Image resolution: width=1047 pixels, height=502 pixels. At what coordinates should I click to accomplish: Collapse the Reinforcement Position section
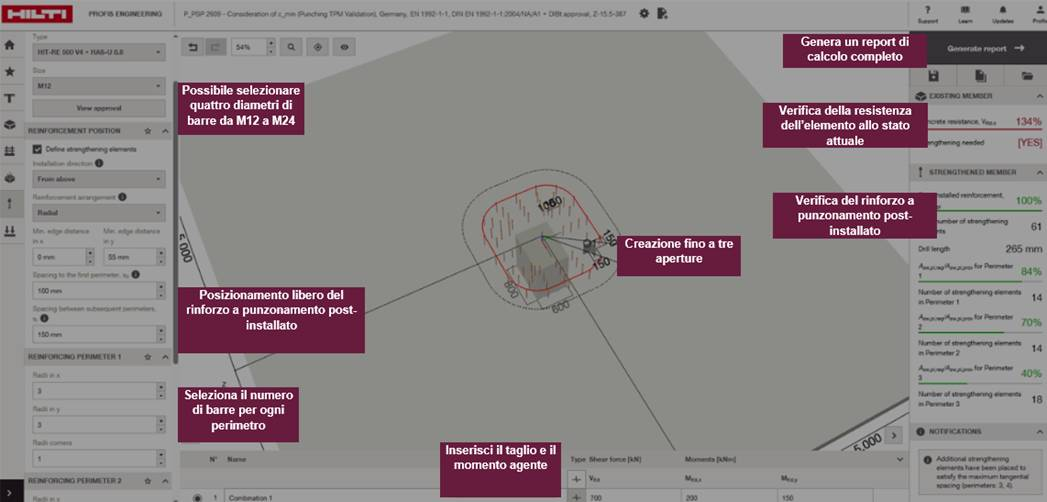pyautogui.click(x=165, y=131)
